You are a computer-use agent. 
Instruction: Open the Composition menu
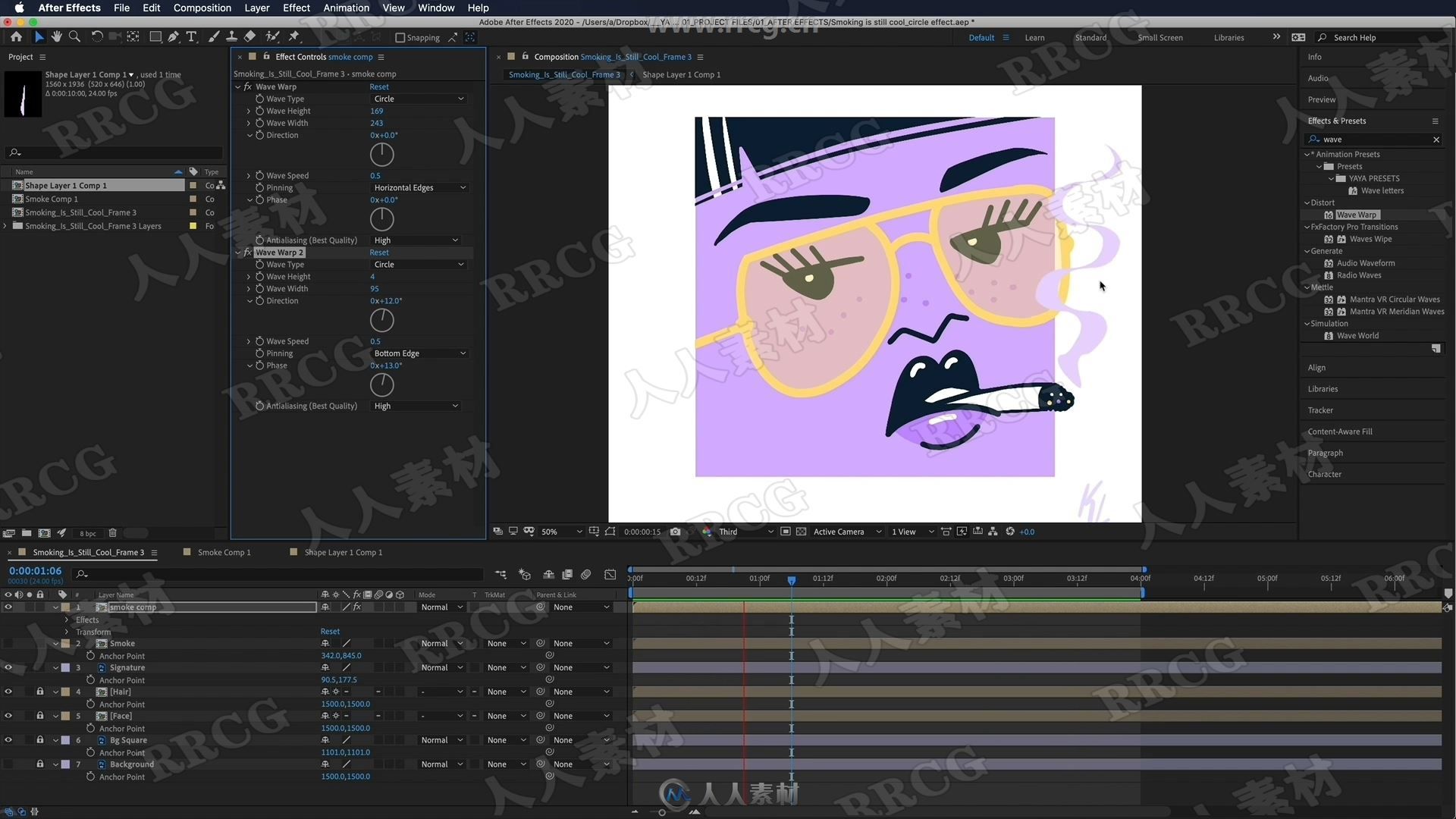tap(202, 8)
